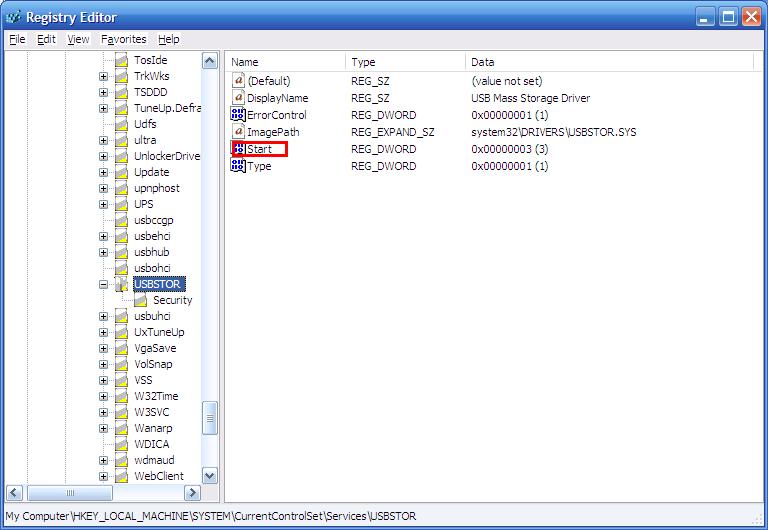The image size is (768, 530).
Task: Click the VgaSave folder icon
Action: (121, 348)
